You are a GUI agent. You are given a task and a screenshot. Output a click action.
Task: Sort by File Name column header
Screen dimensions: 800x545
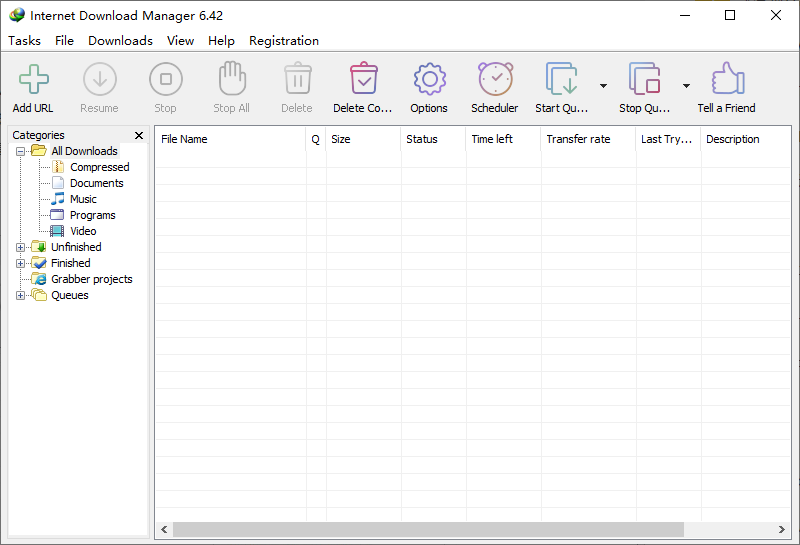(231, 139)
